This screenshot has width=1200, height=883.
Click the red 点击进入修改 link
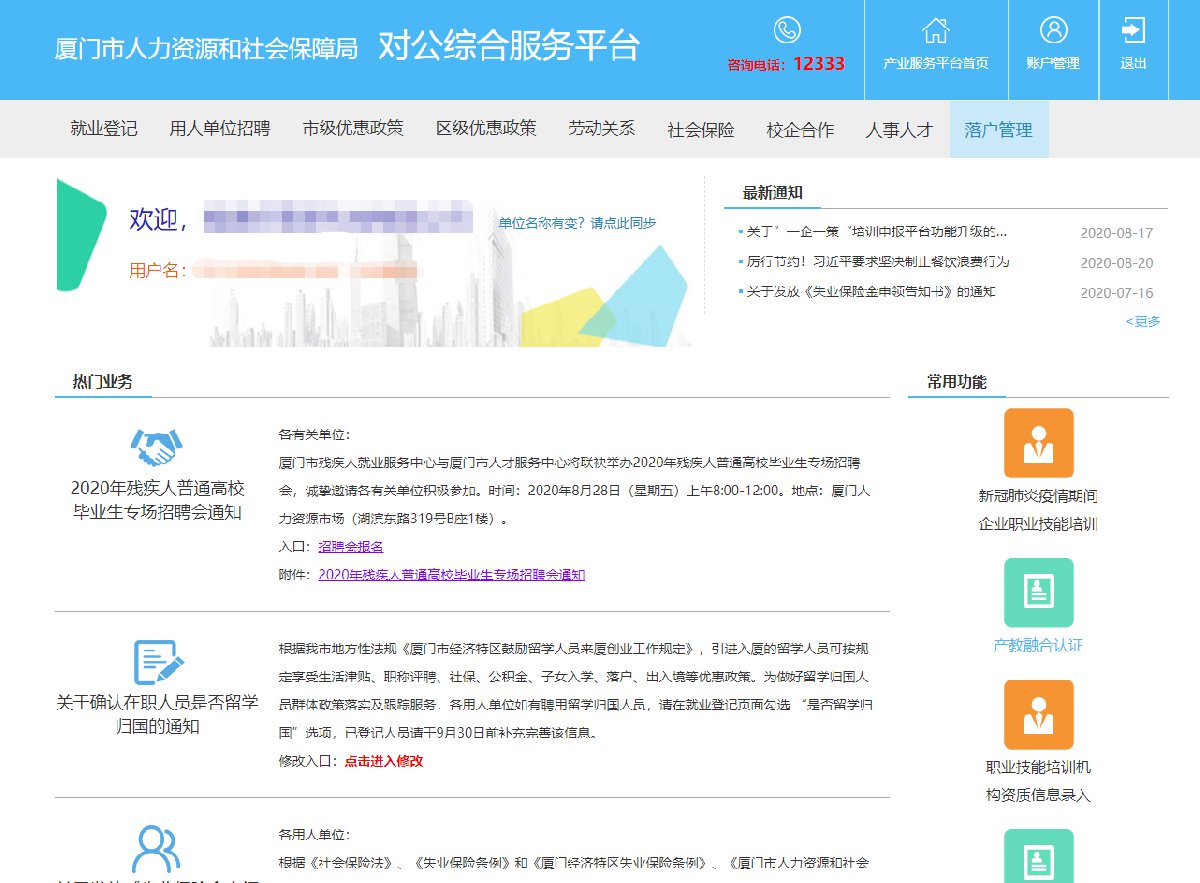coord(383,761)
